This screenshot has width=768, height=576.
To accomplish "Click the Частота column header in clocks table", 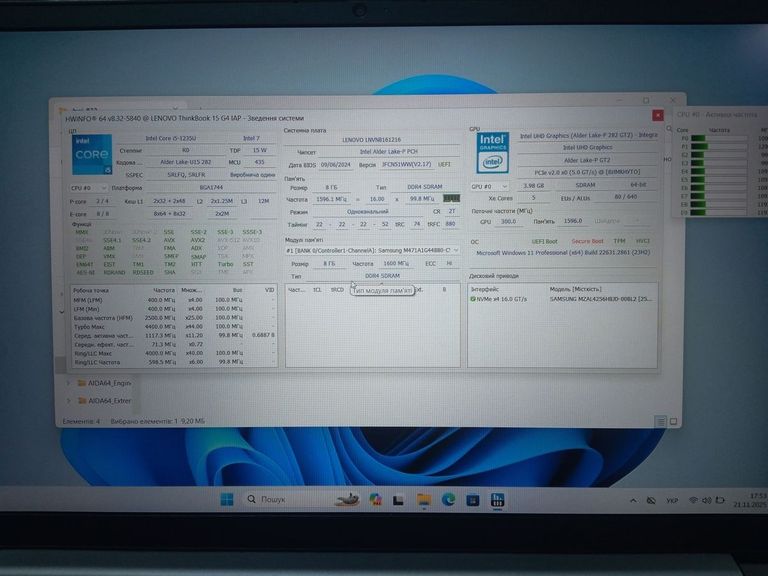I will [164, 290].
